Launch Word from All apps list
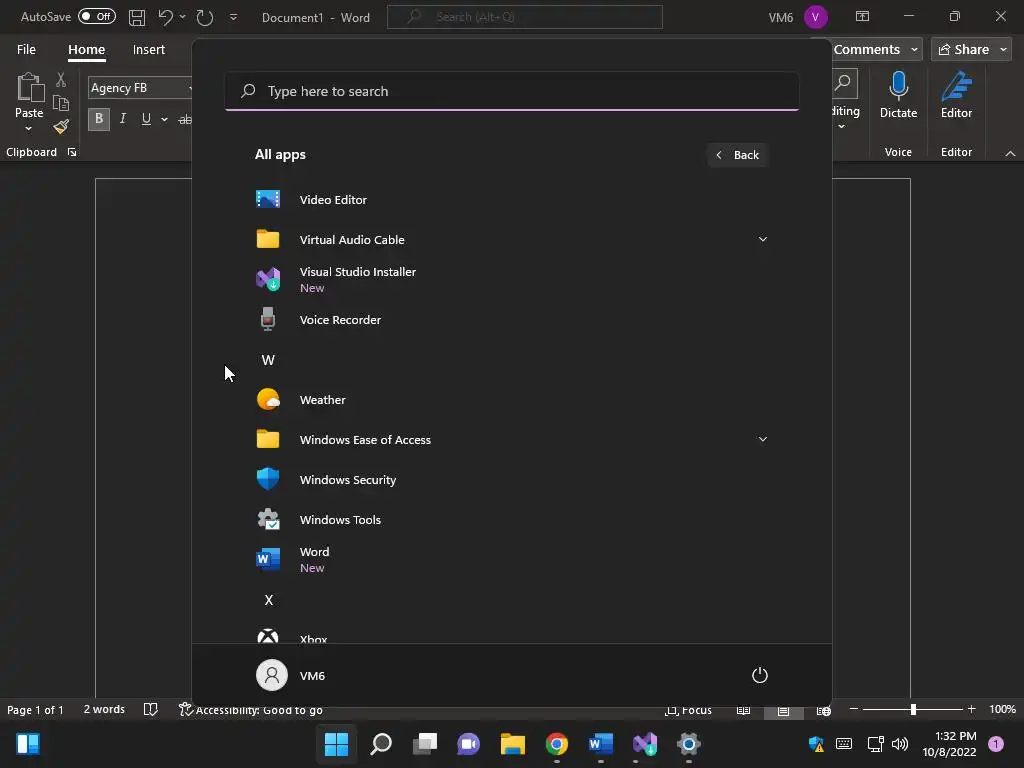Screen dimensions: 1024x768 pyautogui.click(x=511, y=560)
